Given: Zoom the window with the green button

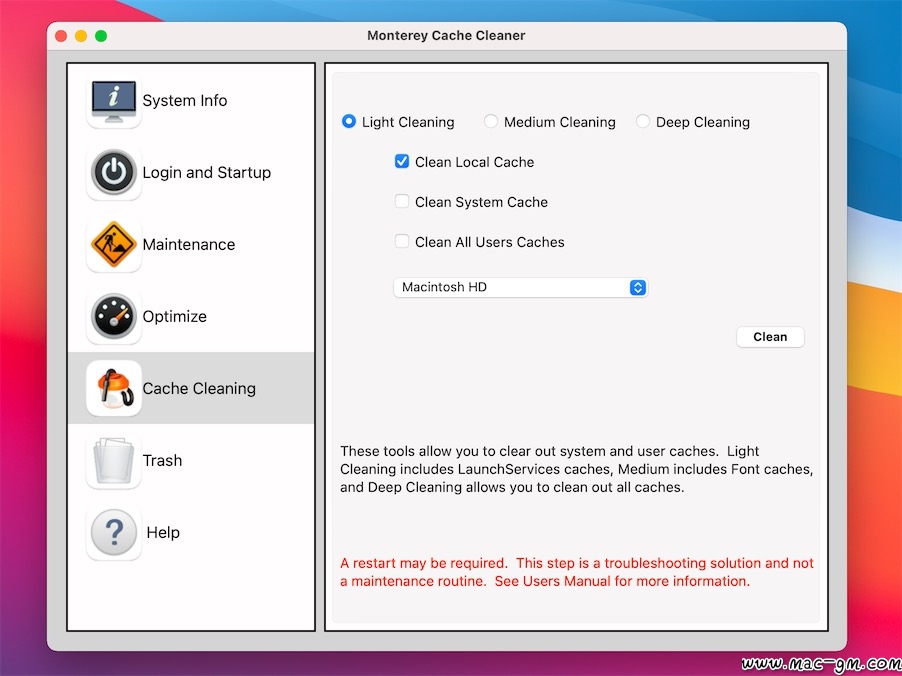Looking at the screenshot, I should point(101,36).
